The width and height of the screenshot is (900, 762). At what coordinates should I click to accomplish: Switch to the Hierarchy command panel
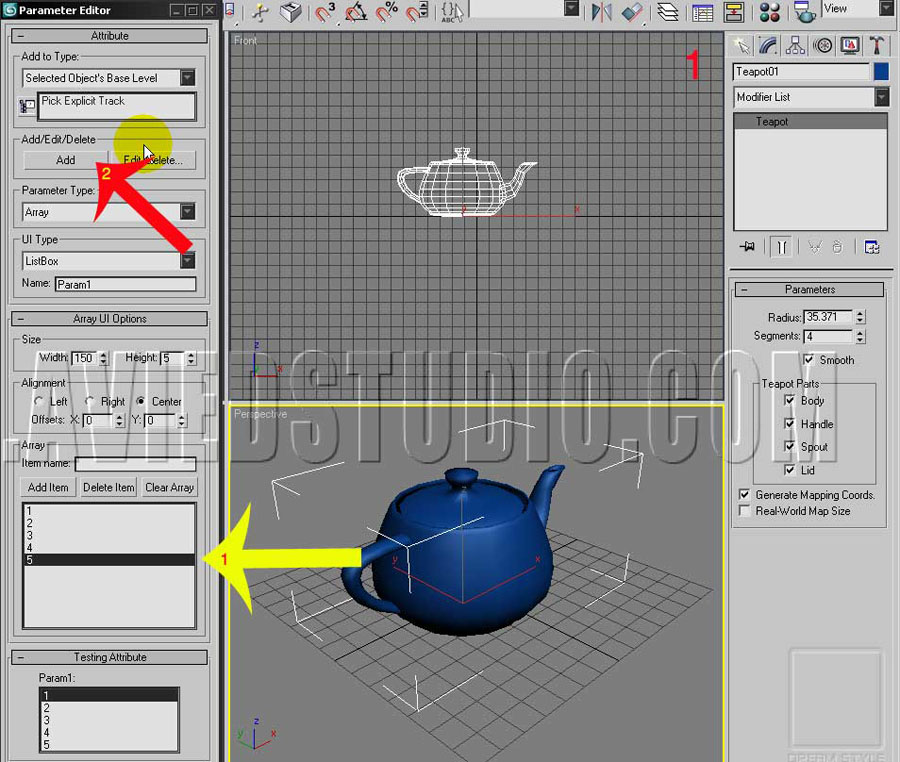point(796,45)
